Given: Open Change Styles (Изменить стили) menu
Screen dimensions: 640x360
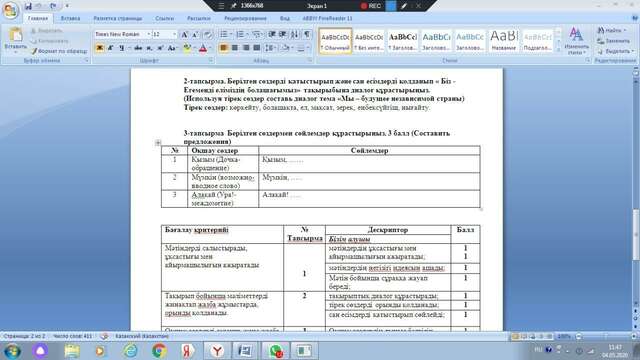Looking at the screenshot, I should point(576,41).
